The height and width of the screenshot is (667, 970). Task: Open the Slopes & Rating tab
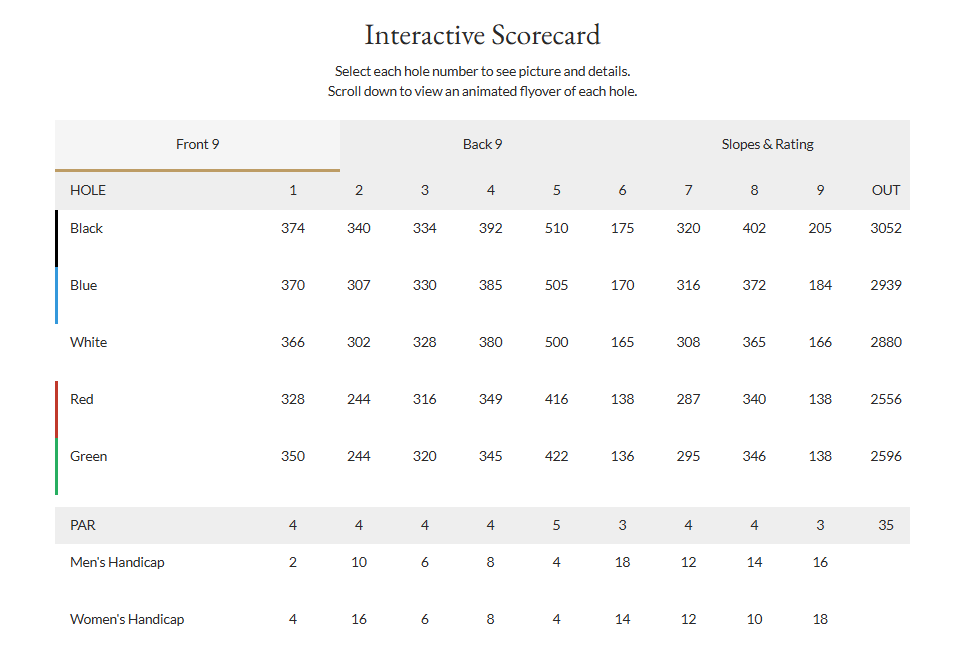point(767,144)
